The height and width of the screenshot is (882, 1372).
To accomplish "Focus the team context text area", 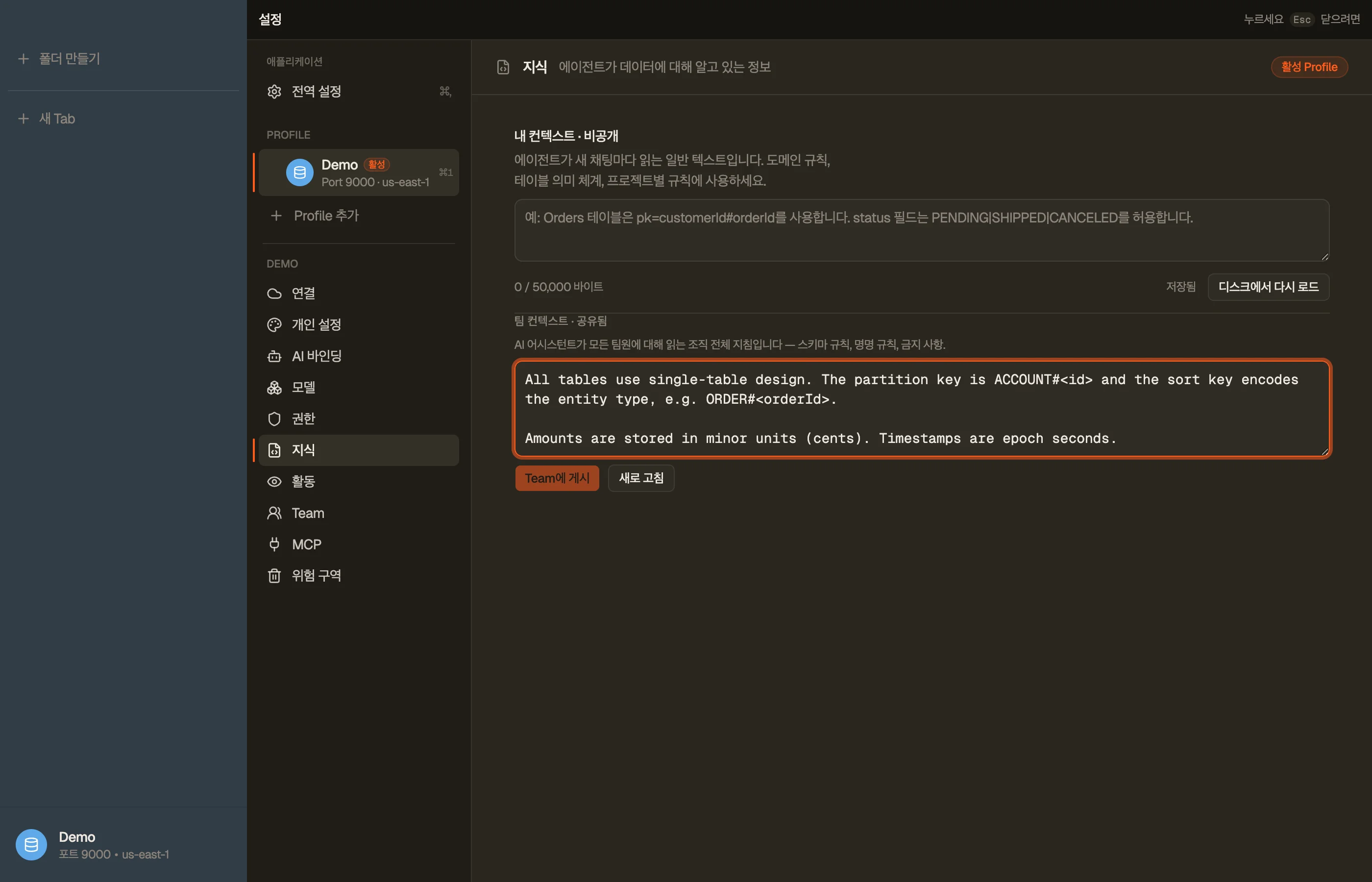I will [x=922, y=409].
